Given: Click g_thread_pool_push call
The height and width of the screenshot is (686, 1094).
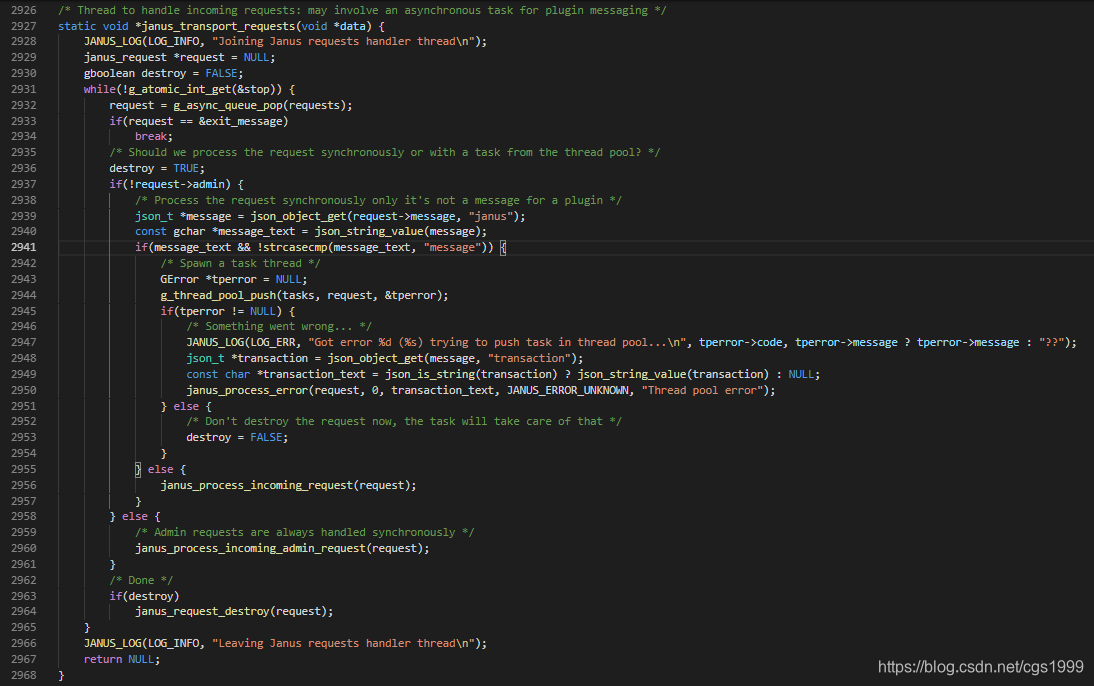Looking at the screenshot, I should click(x=304, y=295).
